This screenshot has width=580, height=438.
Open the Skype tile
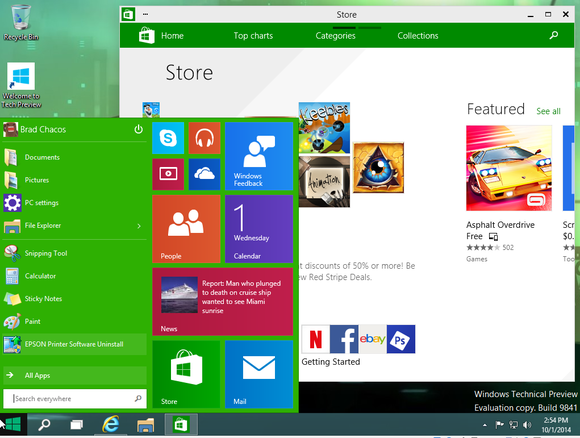pos(168,138)
